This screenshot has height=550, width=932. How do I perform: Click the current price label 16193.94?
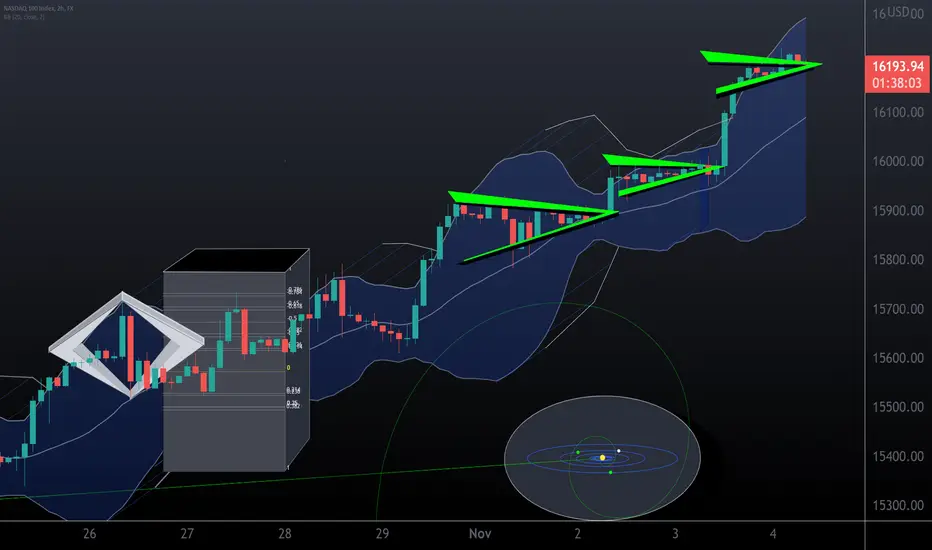pyautogui.click(x=898, y=67)
